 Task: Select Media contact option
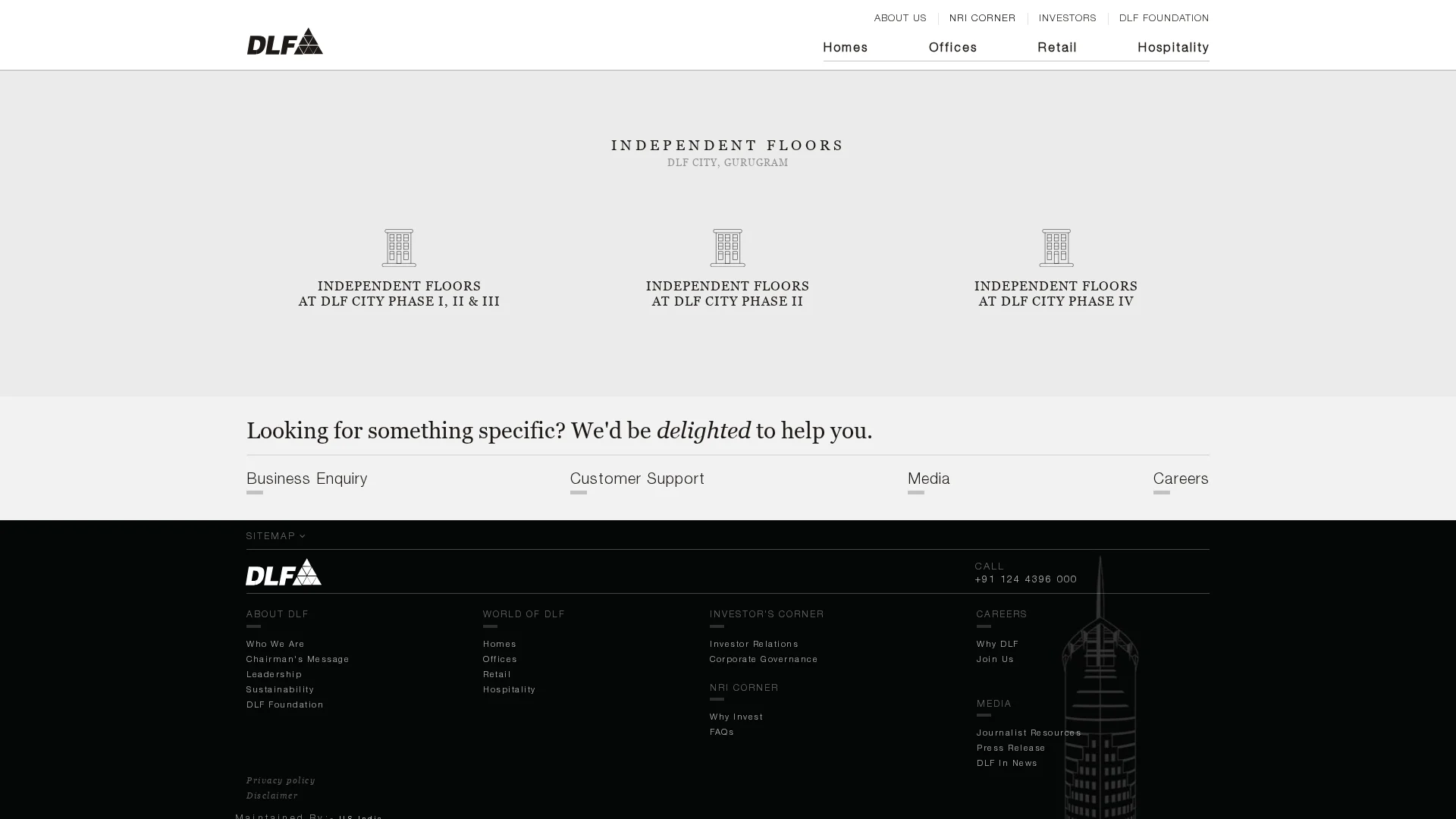tap(929, 479)
